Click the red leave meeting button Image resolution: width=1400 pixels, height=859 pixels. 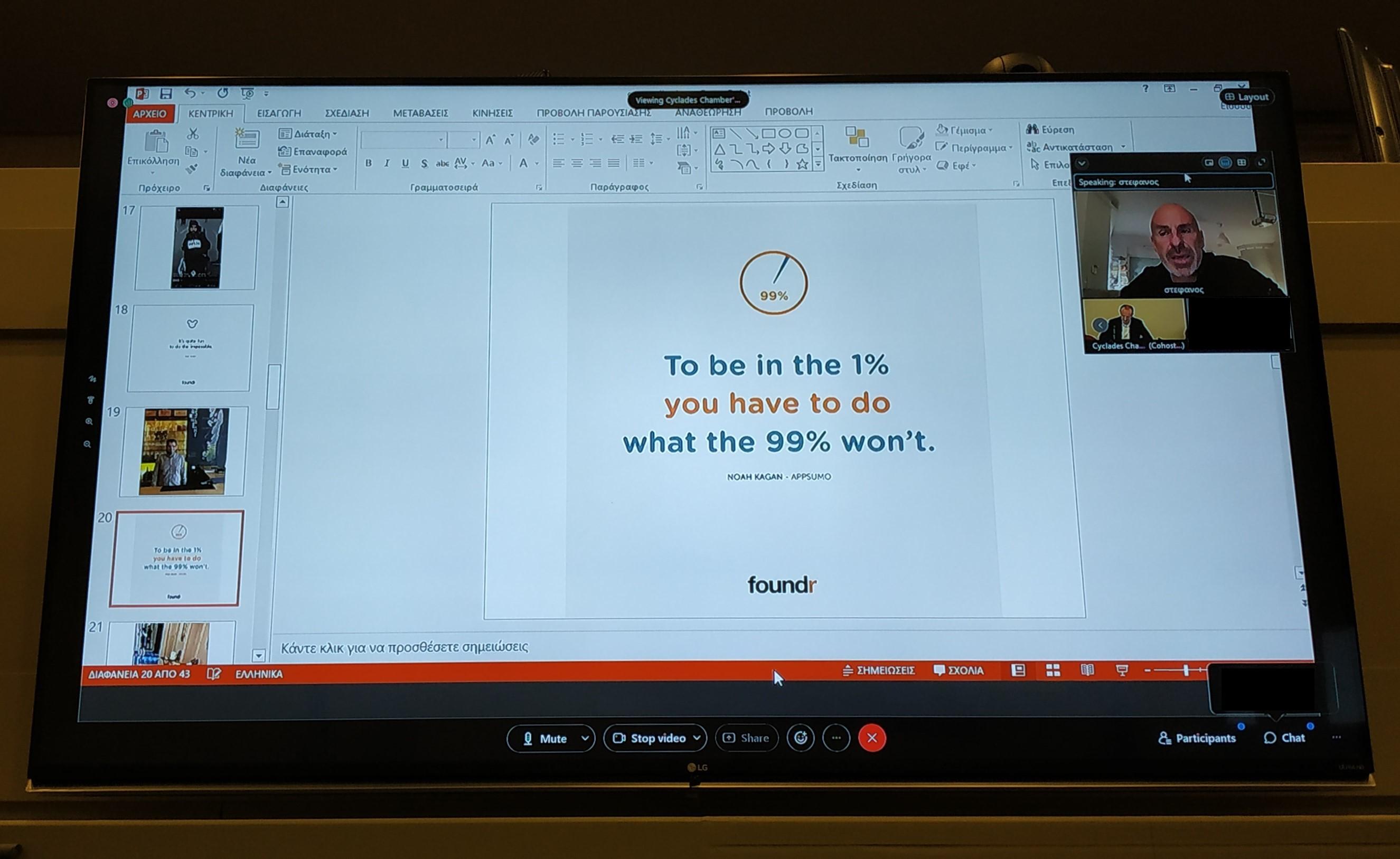pos(872,738)
